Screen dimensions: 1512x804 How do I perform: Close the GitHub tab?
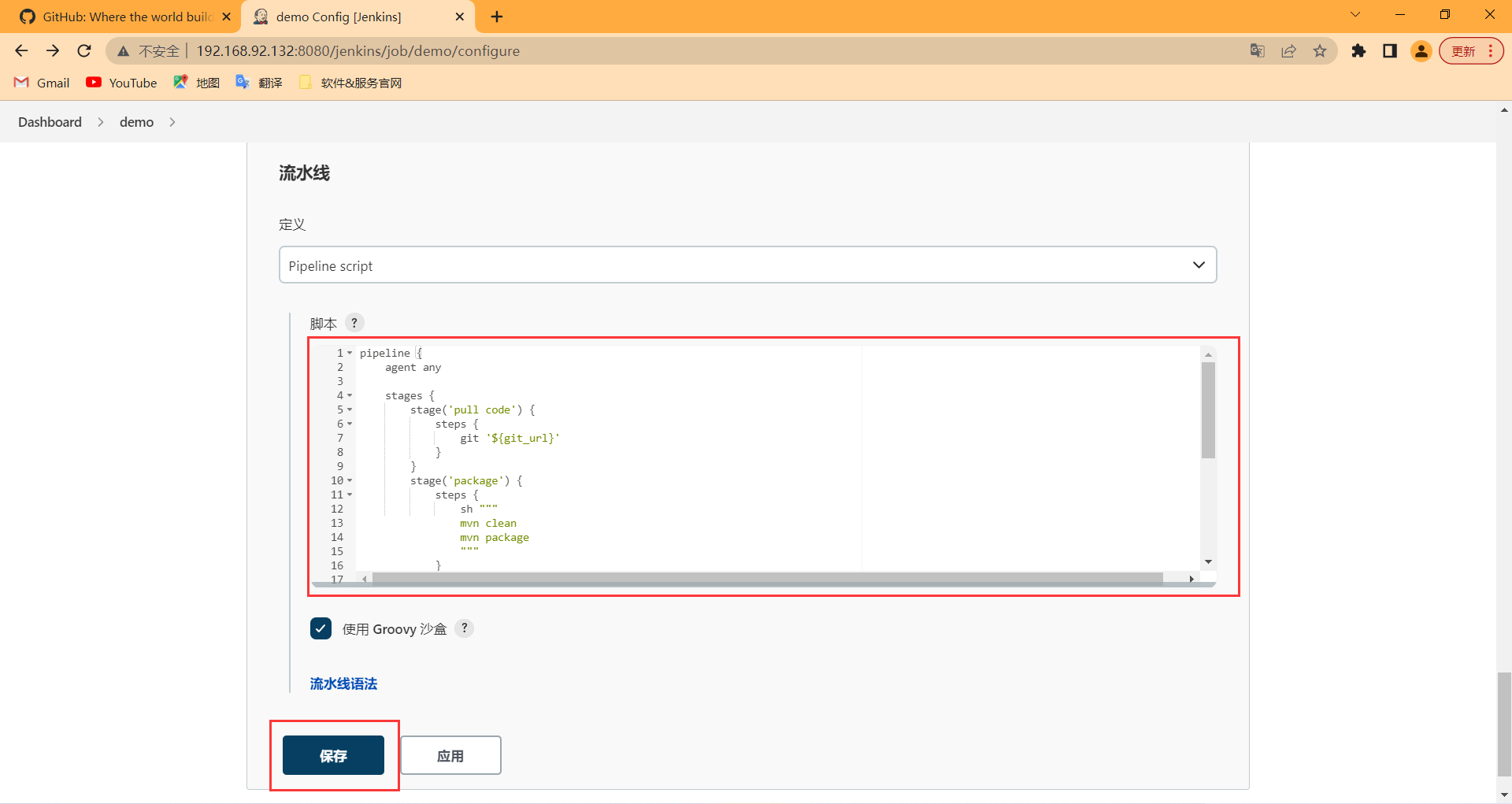227,17
